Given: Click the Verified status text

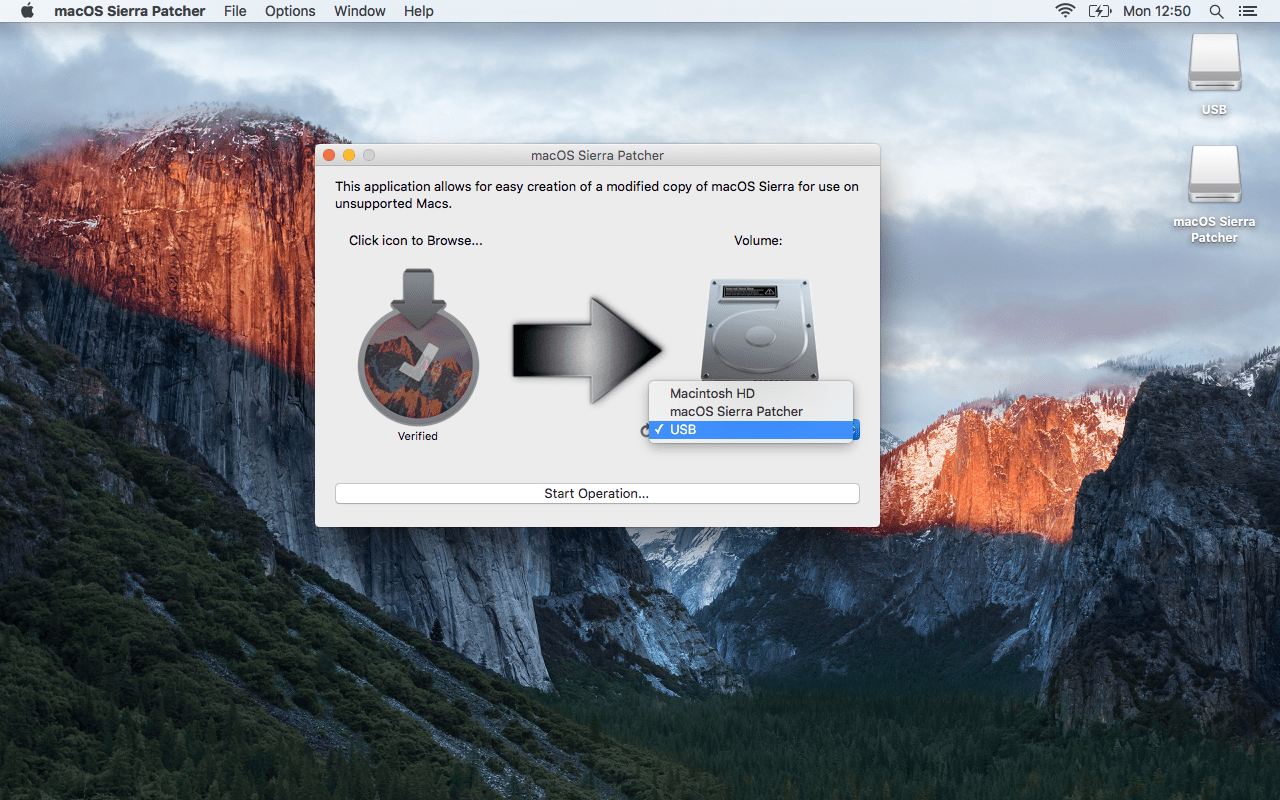Looking at the screenshot, I should [x=418, y=436].
